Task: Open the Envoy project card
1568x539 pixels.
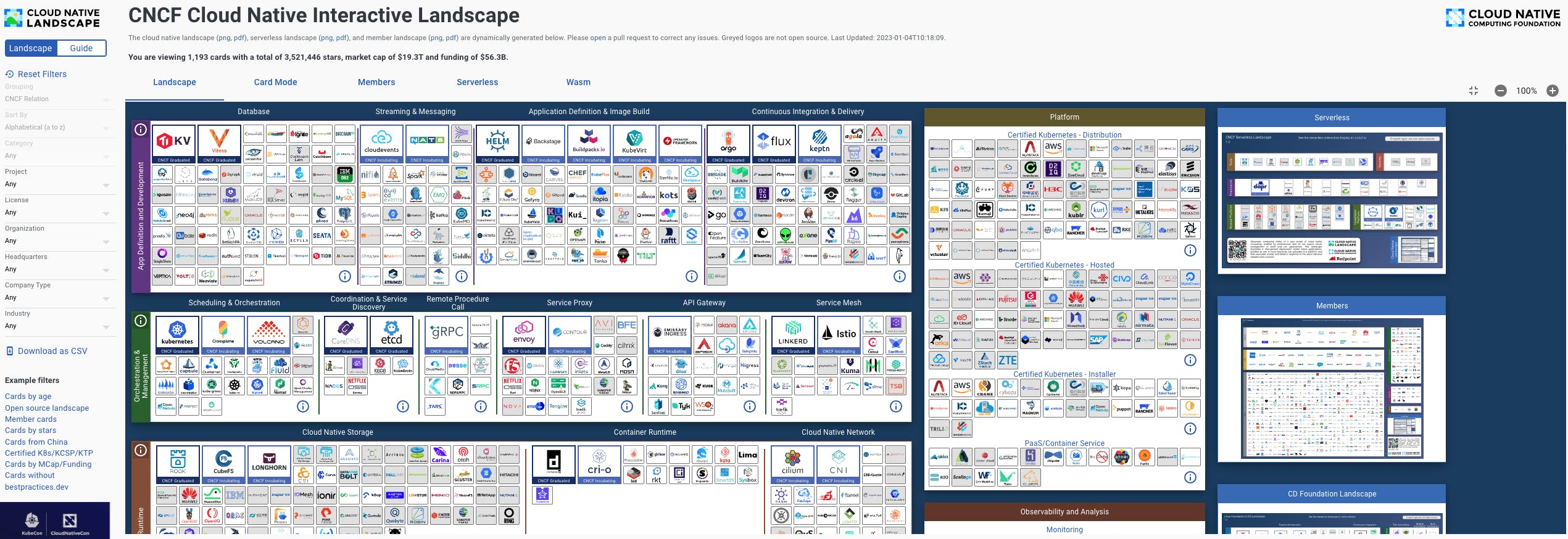Action: coord(524,335)
